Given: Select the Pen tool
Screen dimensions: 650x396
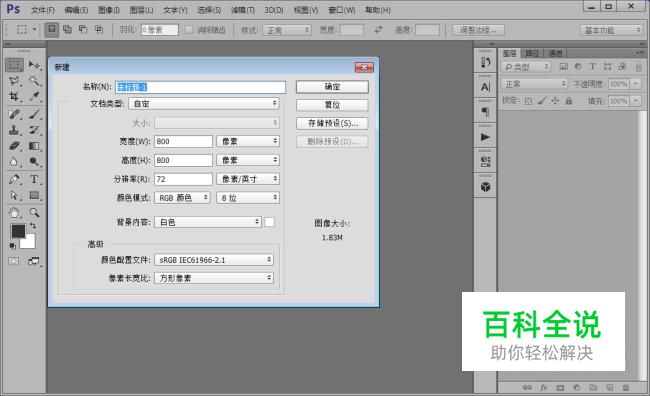Looking at the screenshot, I should [x=14, y=180].
